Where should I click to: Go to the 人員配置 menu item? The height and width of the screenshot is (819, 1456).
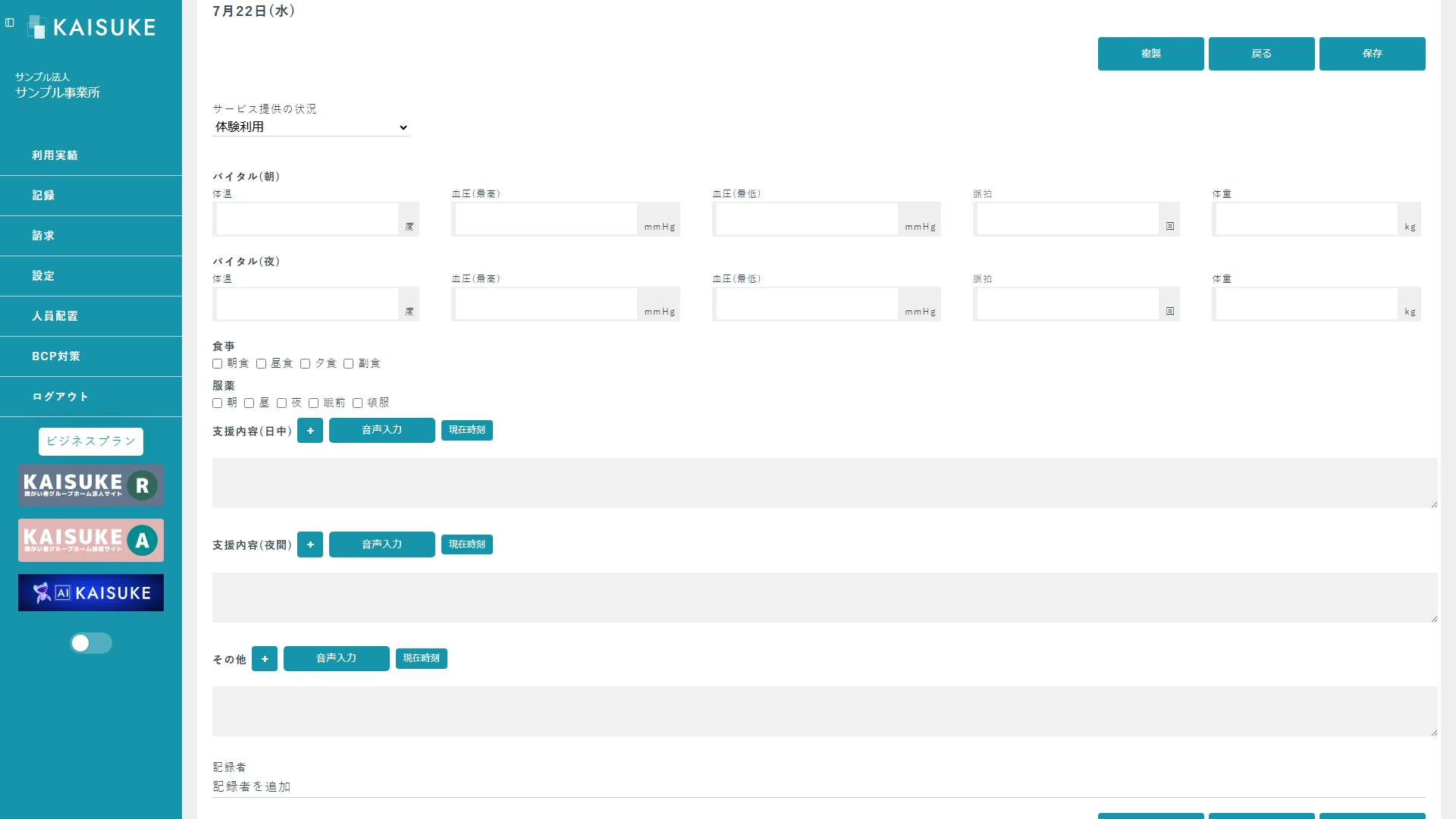91,316
